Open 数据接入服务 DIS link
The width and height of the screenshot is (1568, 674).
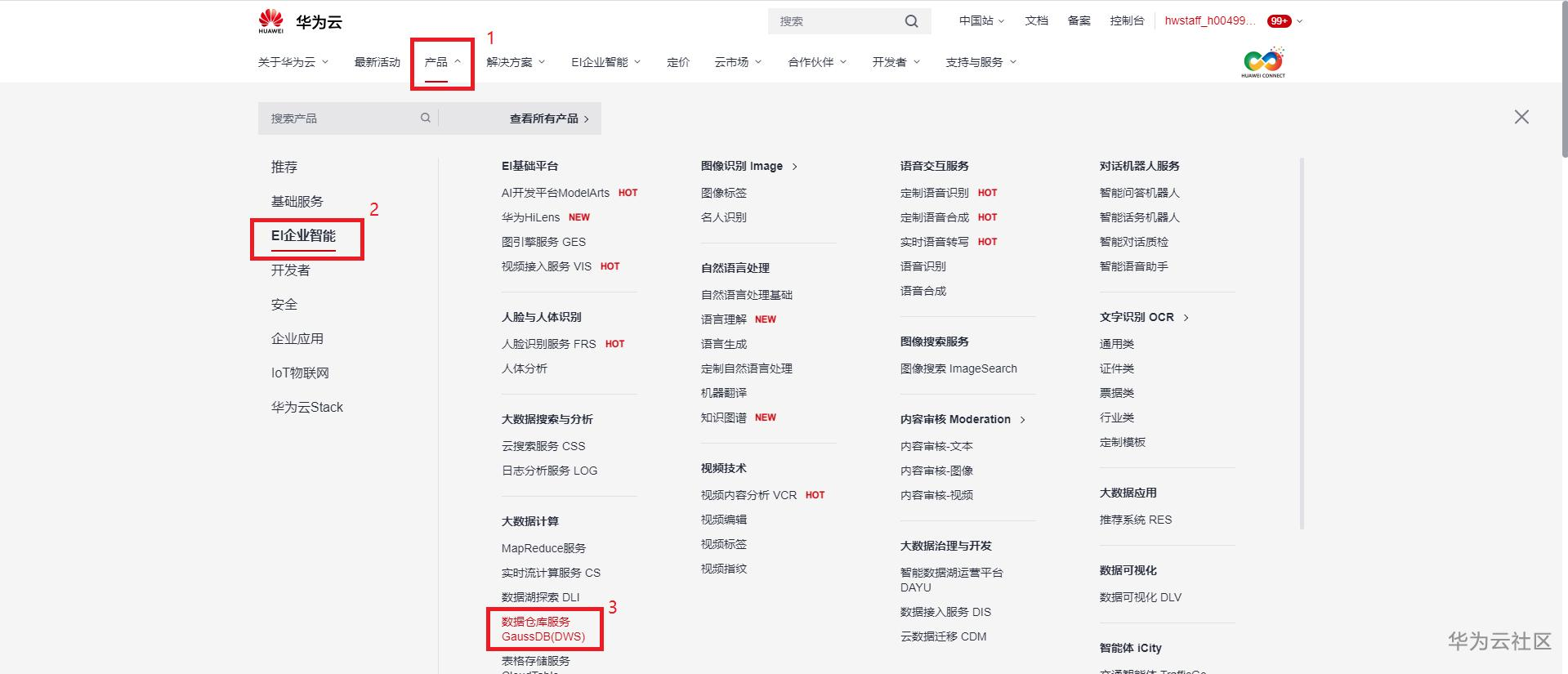tap(945, 612)
